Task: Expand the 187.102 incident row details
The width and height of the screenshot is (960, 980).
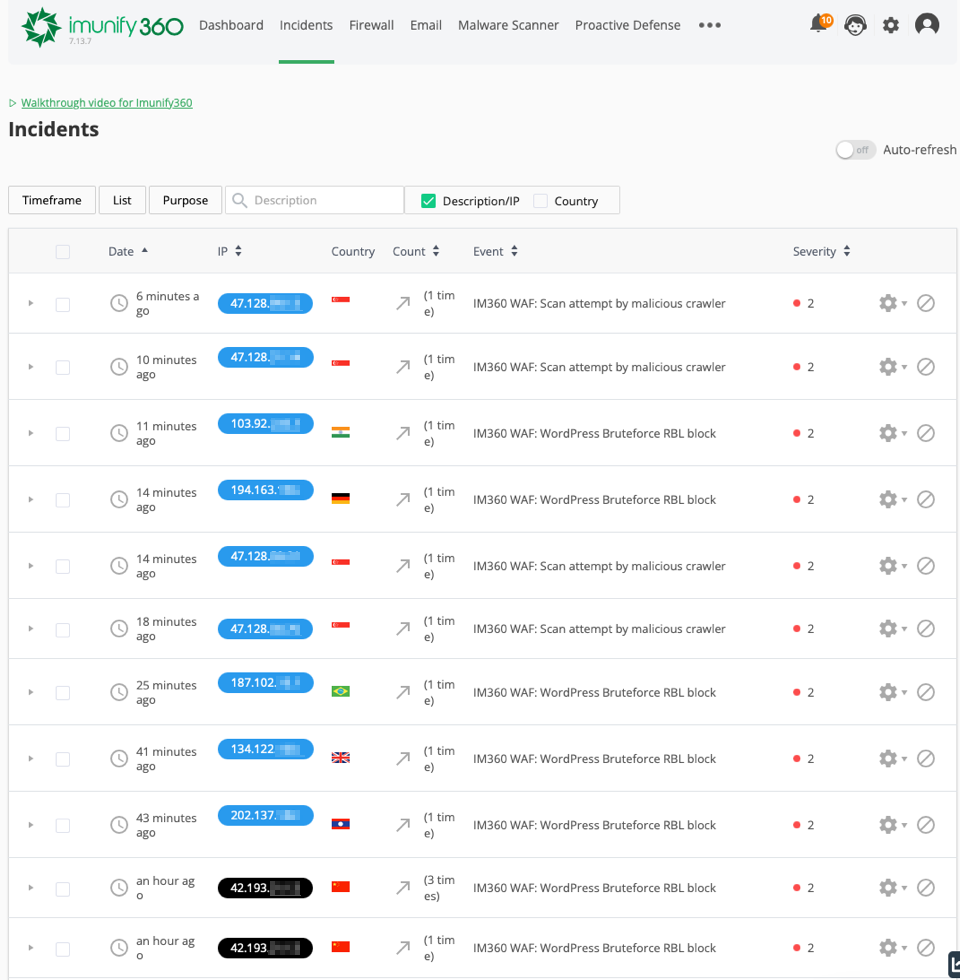Action: click(30, 692)
